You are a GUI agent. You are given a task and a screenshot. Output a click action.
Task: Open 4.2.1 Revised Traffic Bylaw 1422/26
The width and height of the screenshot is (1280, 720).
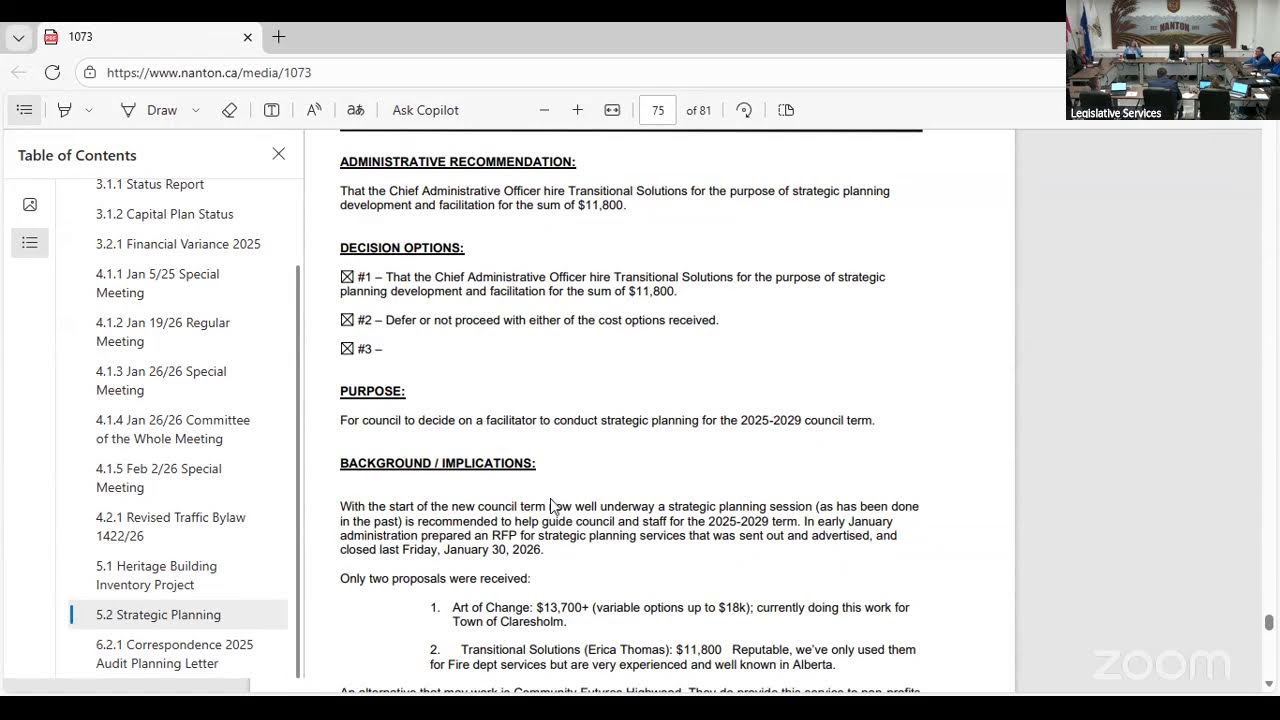click(x=171, y=527)
